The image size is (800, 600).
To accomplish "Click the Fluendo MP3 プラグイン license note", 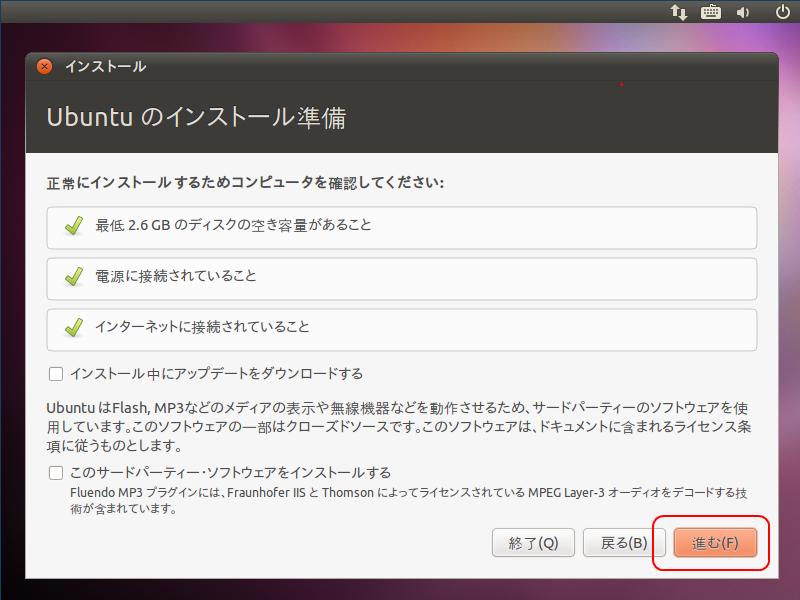I will (x=408, y=501).
